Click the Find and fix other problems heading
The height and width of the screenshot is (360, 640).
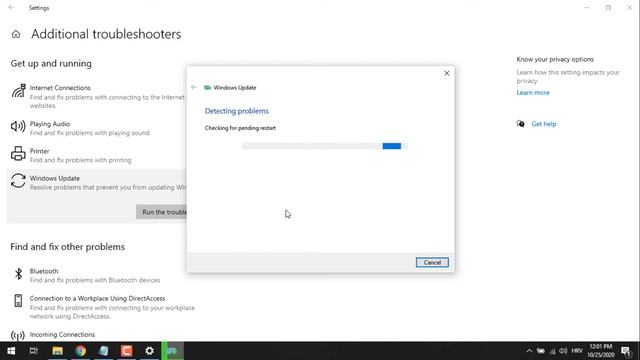(68, 247)
